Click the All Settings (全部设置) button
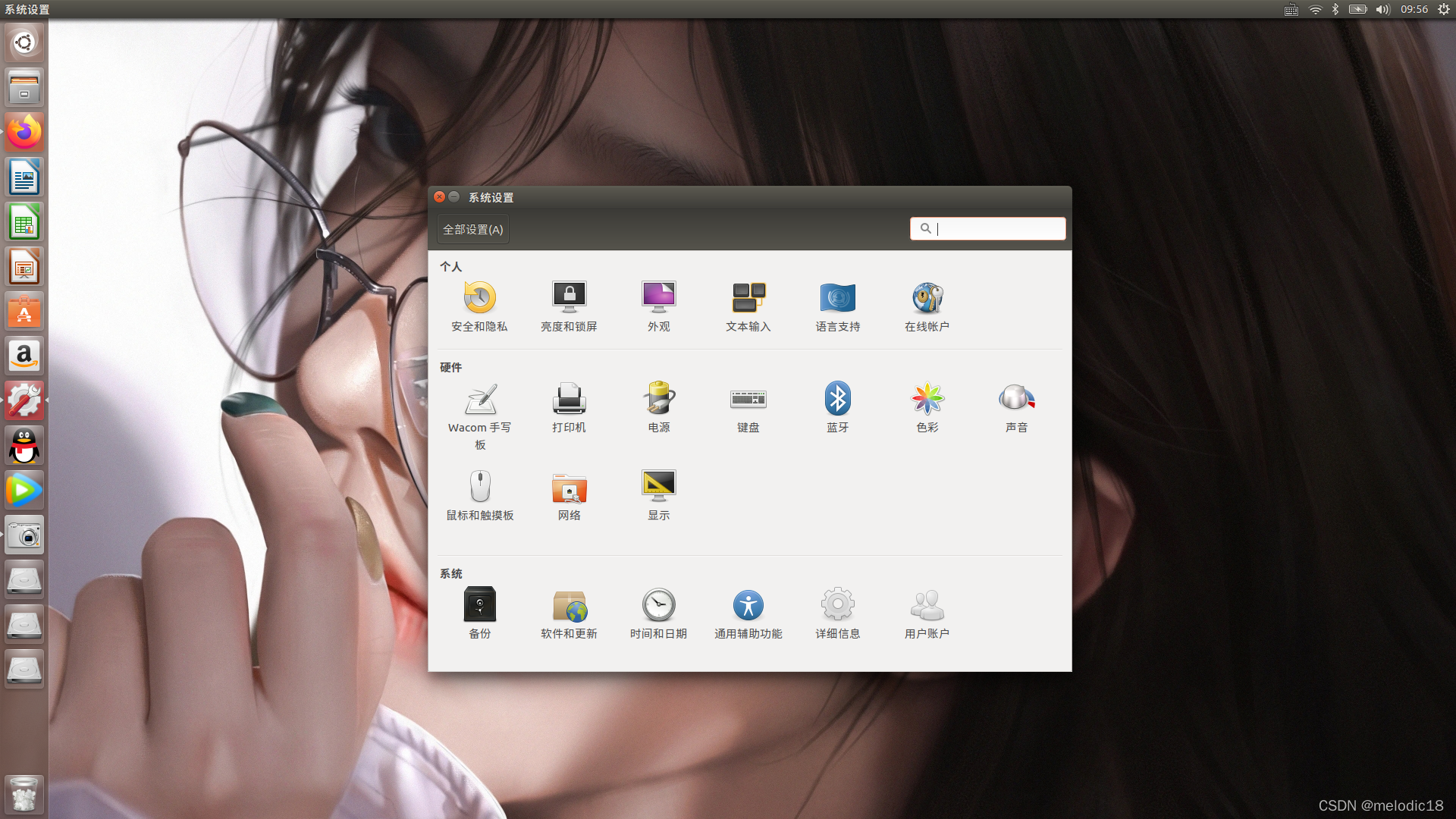1456x819 pixels. pos(472,229)
